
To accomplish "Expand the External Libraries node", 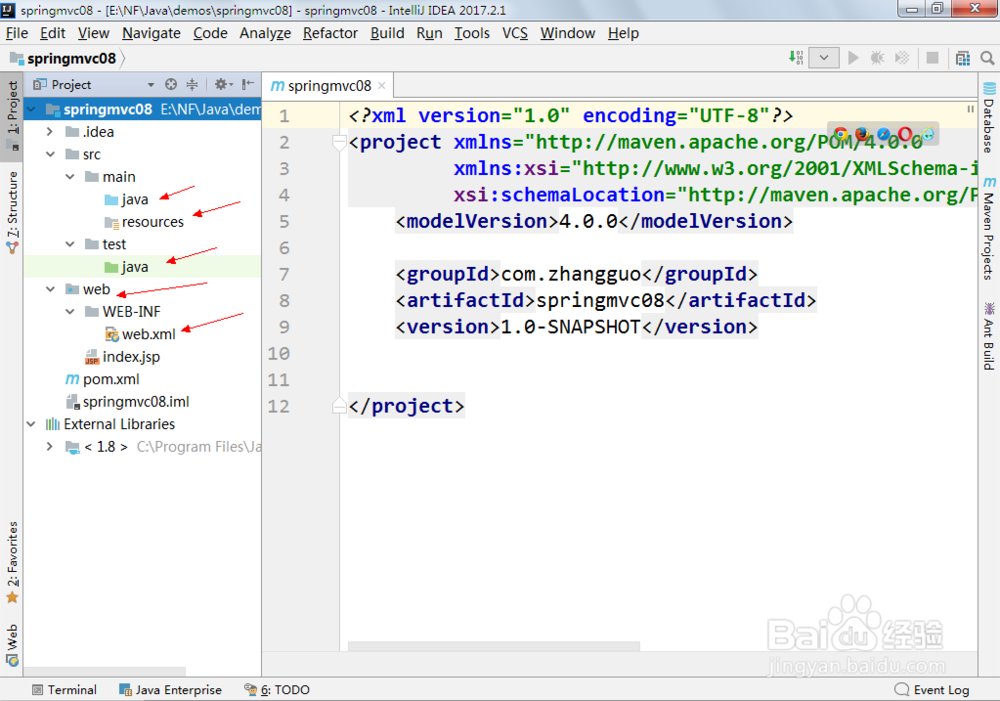I will (31, 423).
